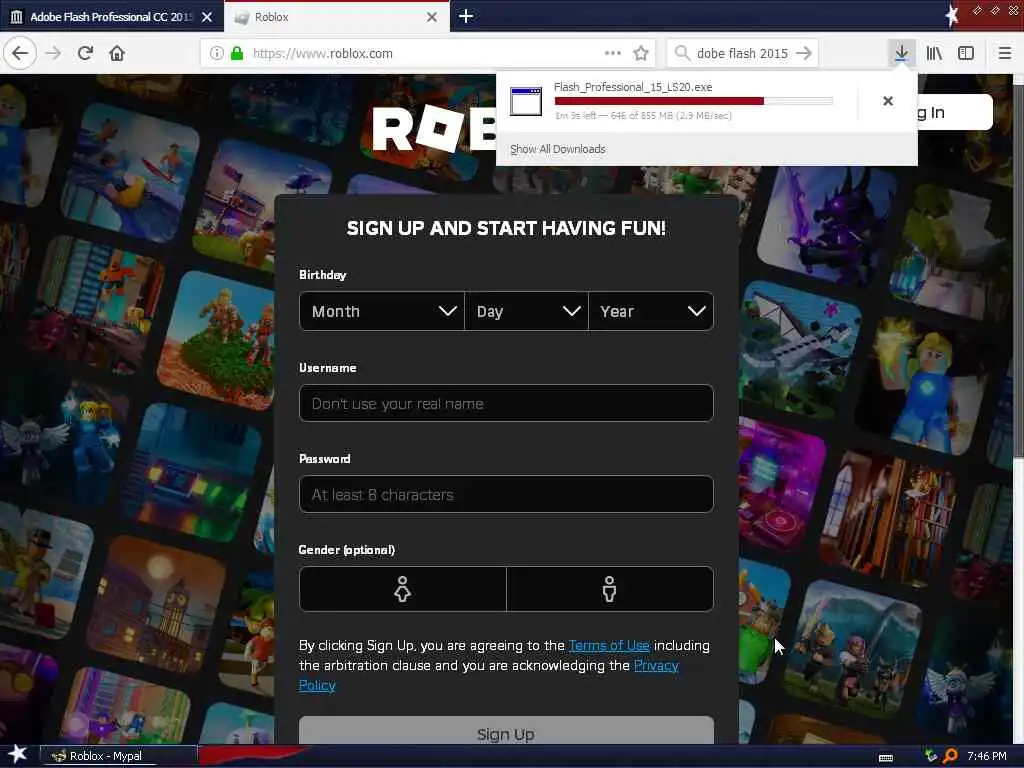Reload the Roblox page
The width and height of the screenshot is (1024, 768).
click(x=85, y=54)
